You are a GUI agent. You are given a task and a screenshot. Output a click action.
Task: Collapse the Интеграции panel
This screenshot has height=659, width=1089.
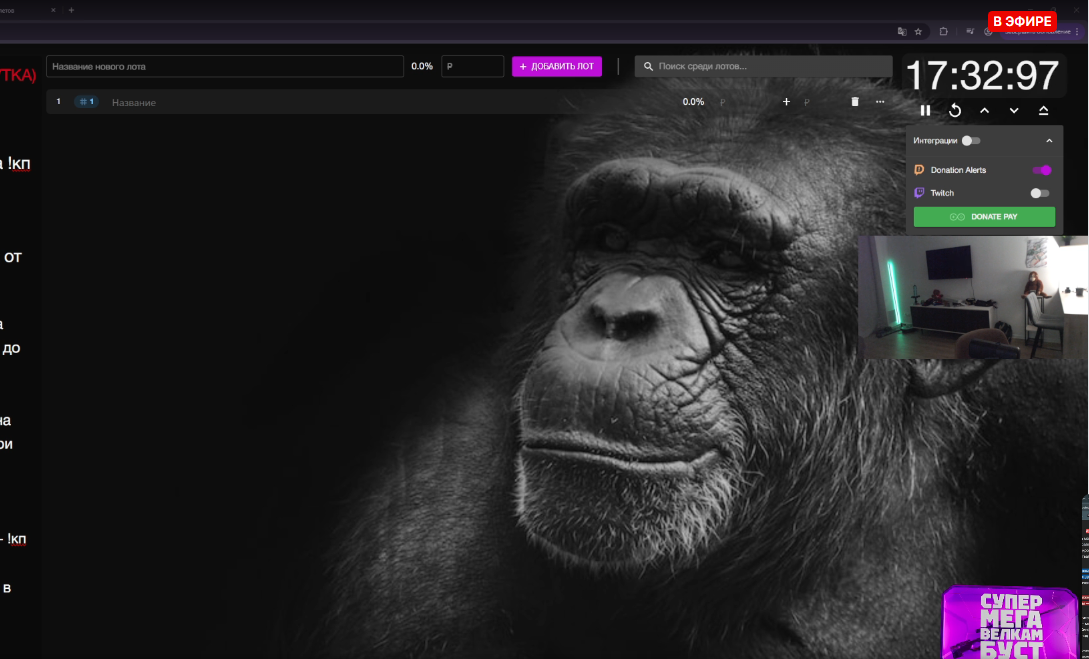pos(1049,141)
